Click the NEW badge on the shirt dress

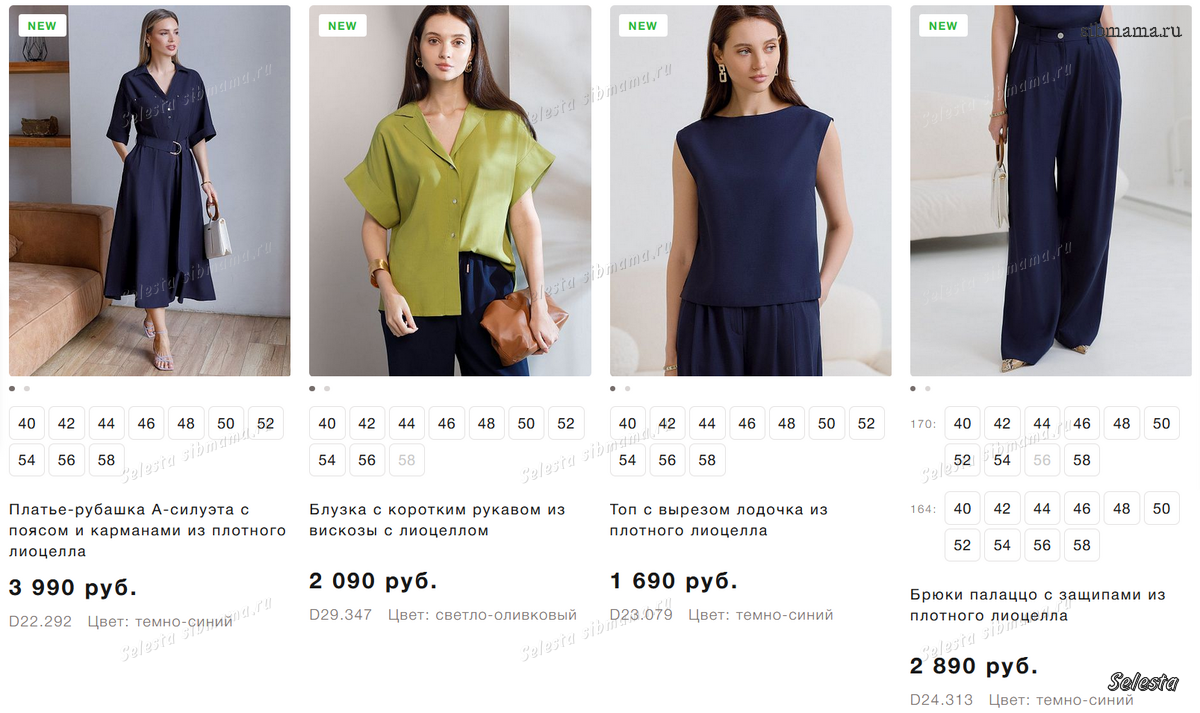(x=42, y=26)
